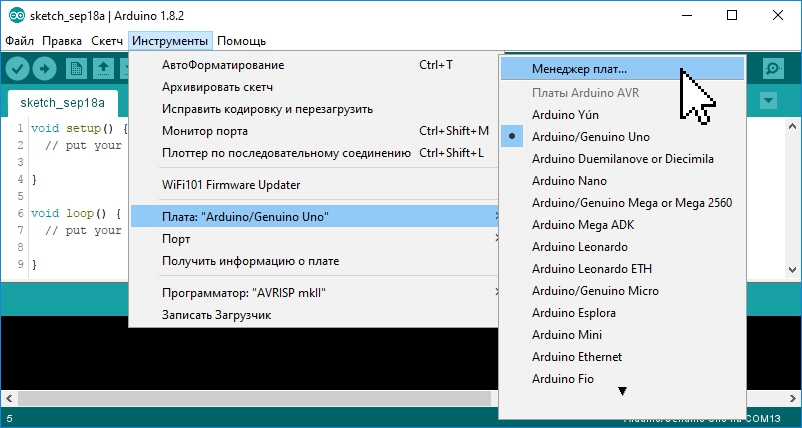
Task: Select Arduino Fio board
Action: coord(622,378)
